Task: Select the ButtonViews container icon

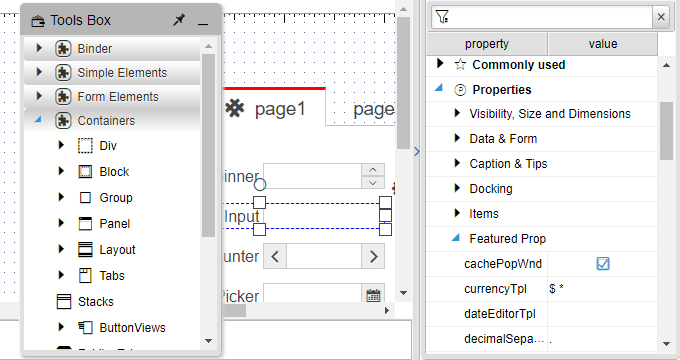Action: (85, 327)
